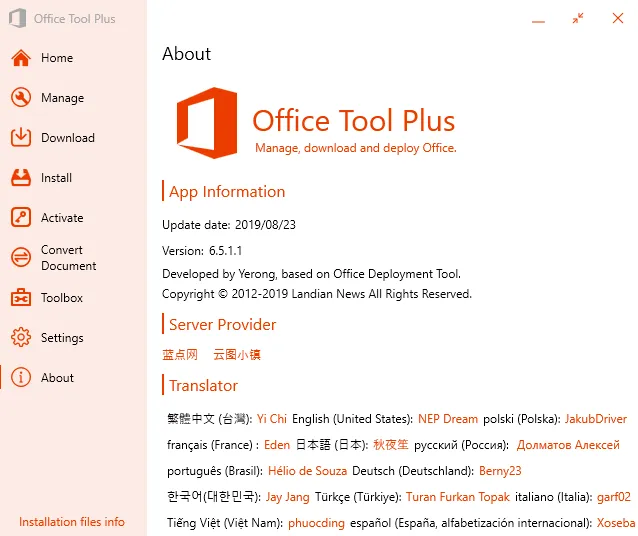Open the Toolbox label in sidebar
This screenshot has width=638, height=536.
click(x=62, y=298)
